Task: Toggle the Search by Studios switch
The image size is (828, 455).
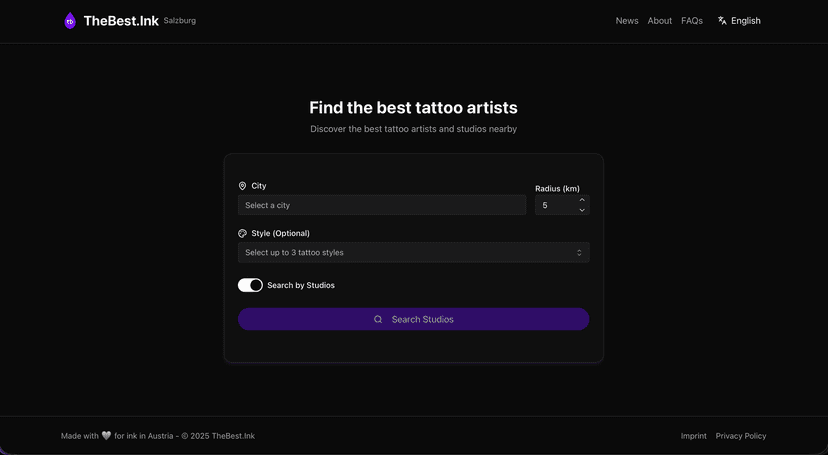Action: click(250, 285)
